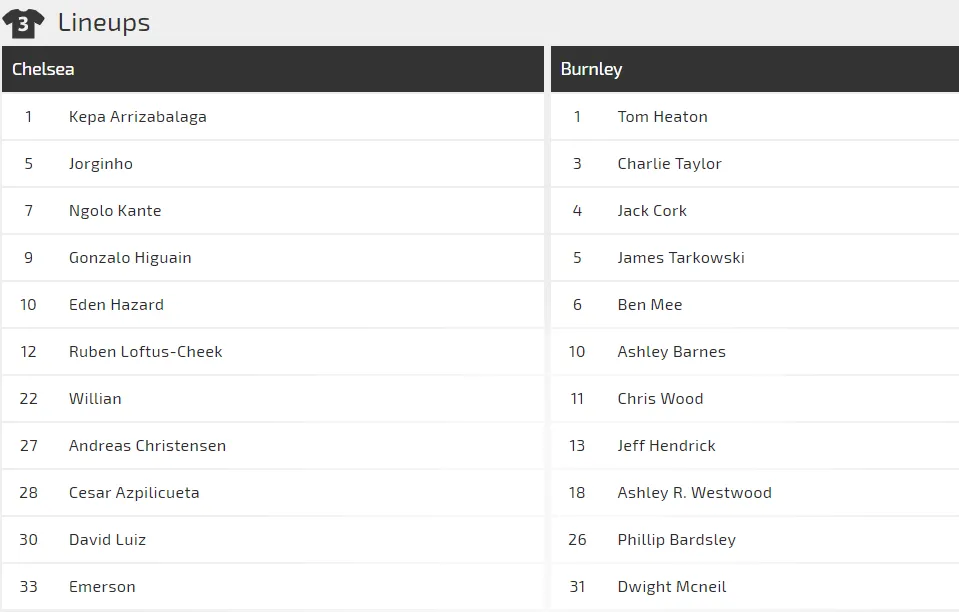Select Ashley Barnes from Burnley list

(x=671, y=352)
